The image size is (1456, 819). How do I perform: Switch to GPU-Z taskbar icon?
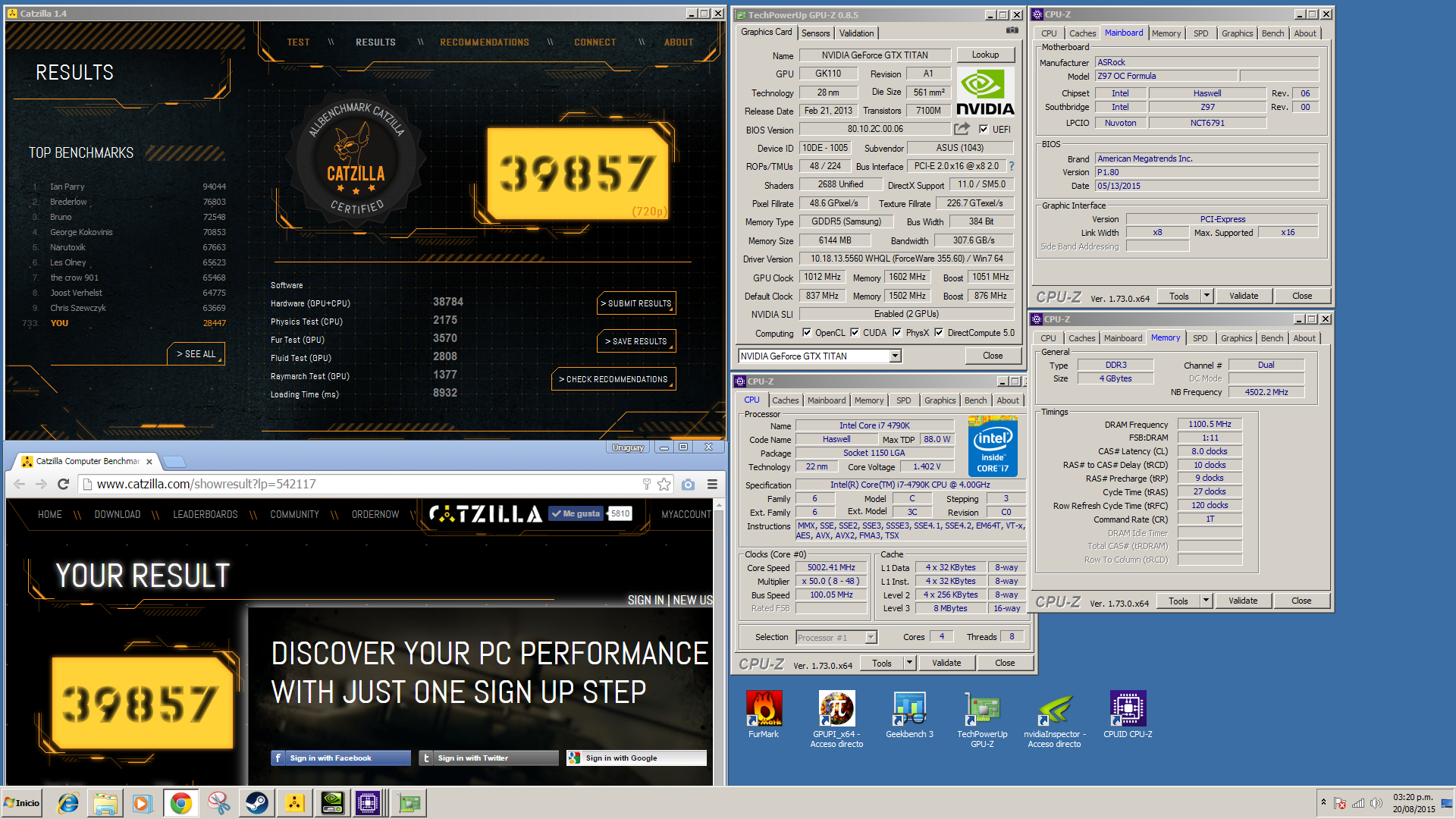click(x=409, y=803)
